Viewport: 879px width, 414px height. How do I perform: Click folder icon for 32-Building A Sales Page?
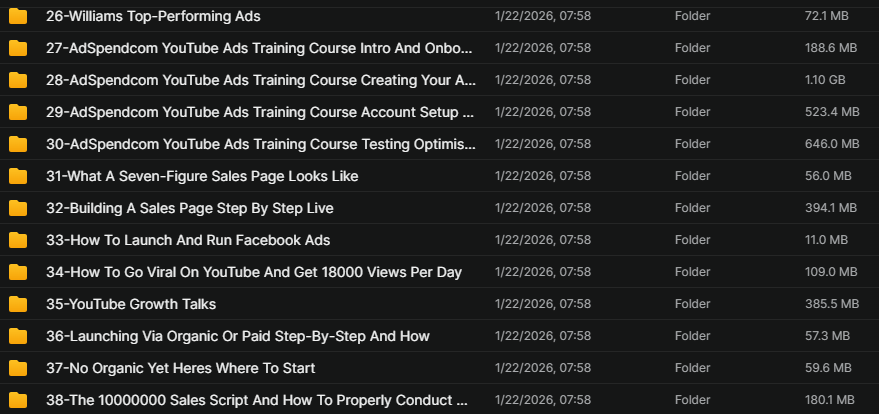[x=18, y=208]
